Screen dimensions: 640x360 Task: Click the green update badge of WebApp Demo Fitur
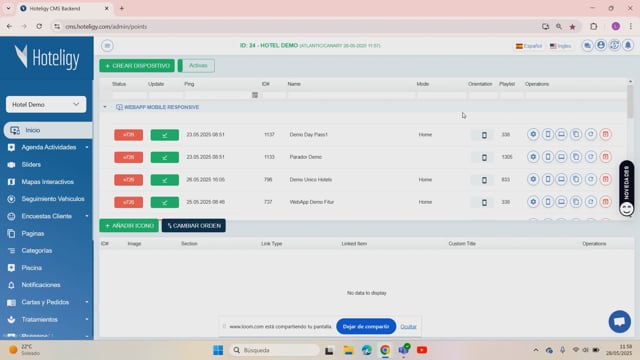164,202
